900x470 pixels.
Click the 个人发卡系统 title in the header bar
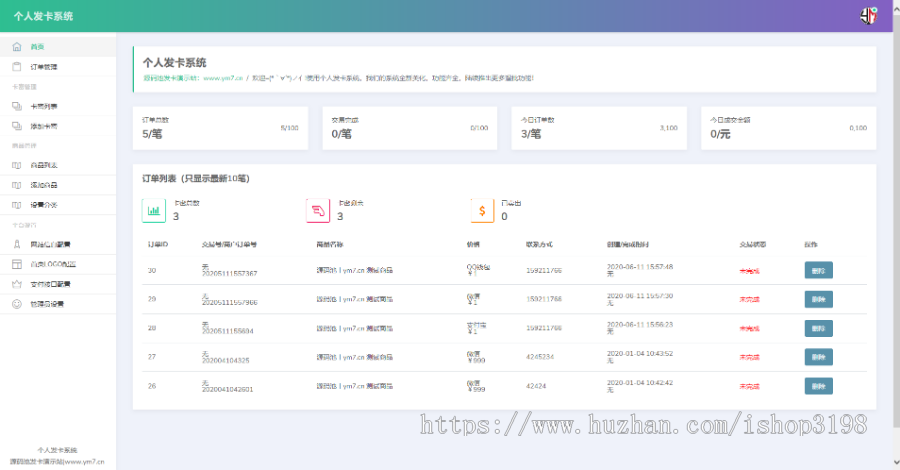click(x=44, y=16)
